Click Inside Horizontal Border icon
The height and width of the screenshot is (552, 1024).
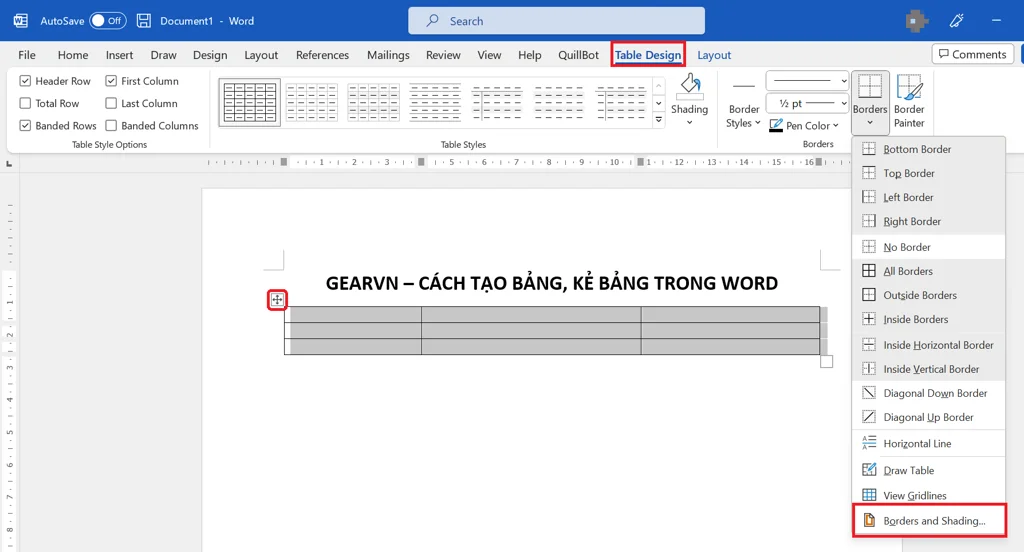869,345
